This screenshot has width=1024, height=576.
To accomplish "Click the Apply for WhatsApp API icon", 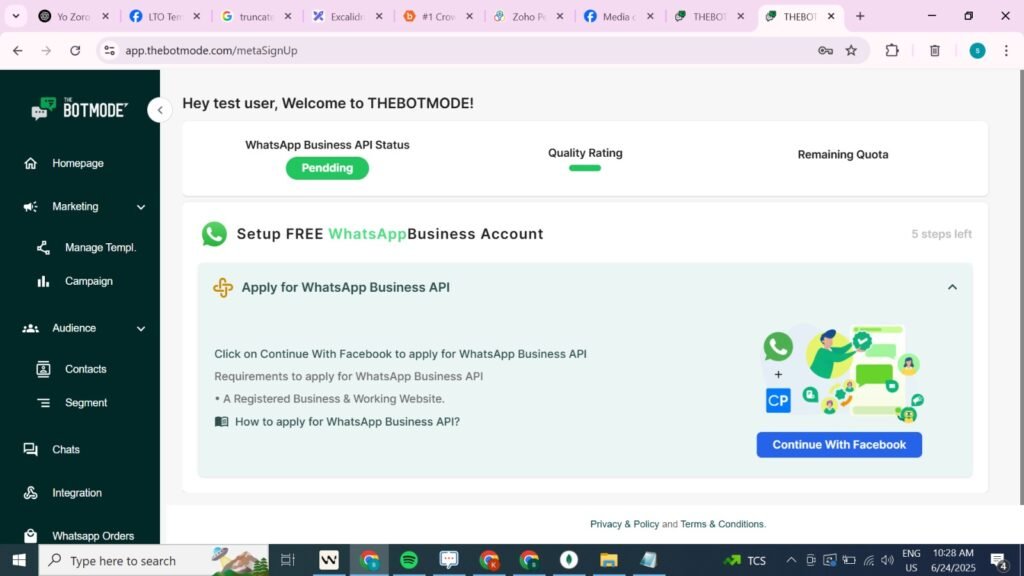I will click(x=223, y=287).
